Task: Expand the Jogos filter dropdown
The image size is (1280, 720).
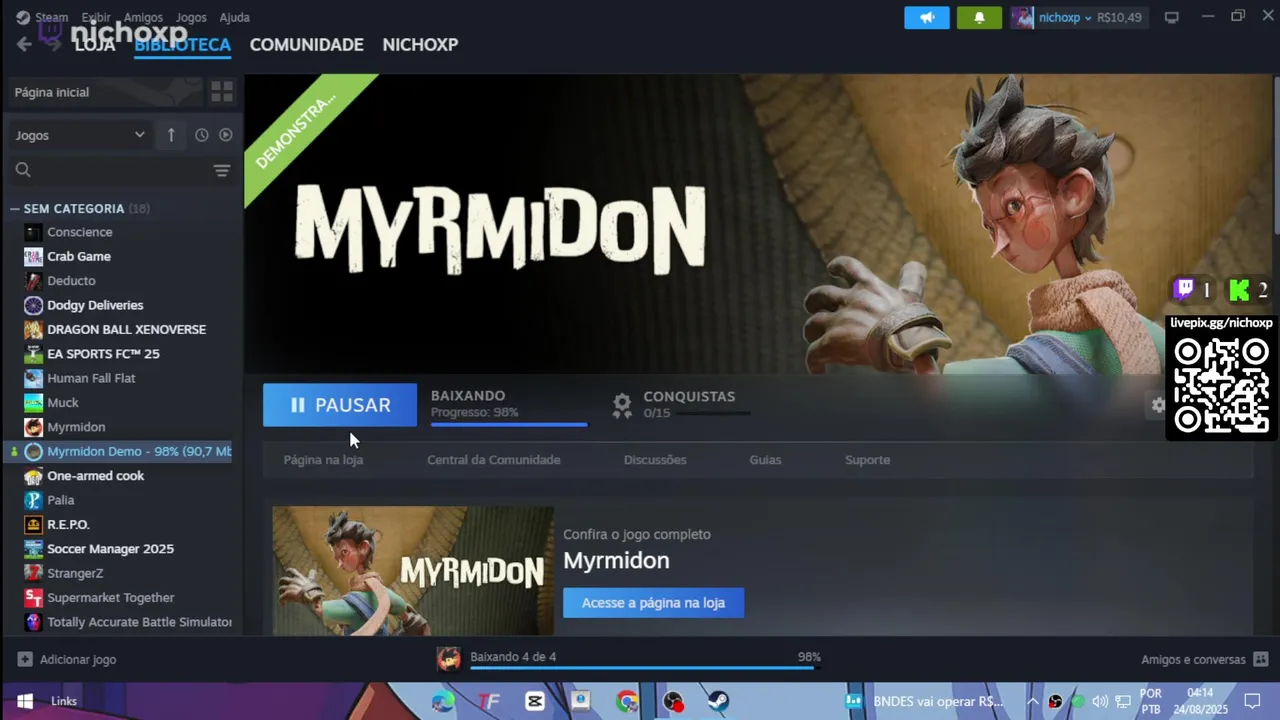Action: pyautogui.click(x=80, y=135)
